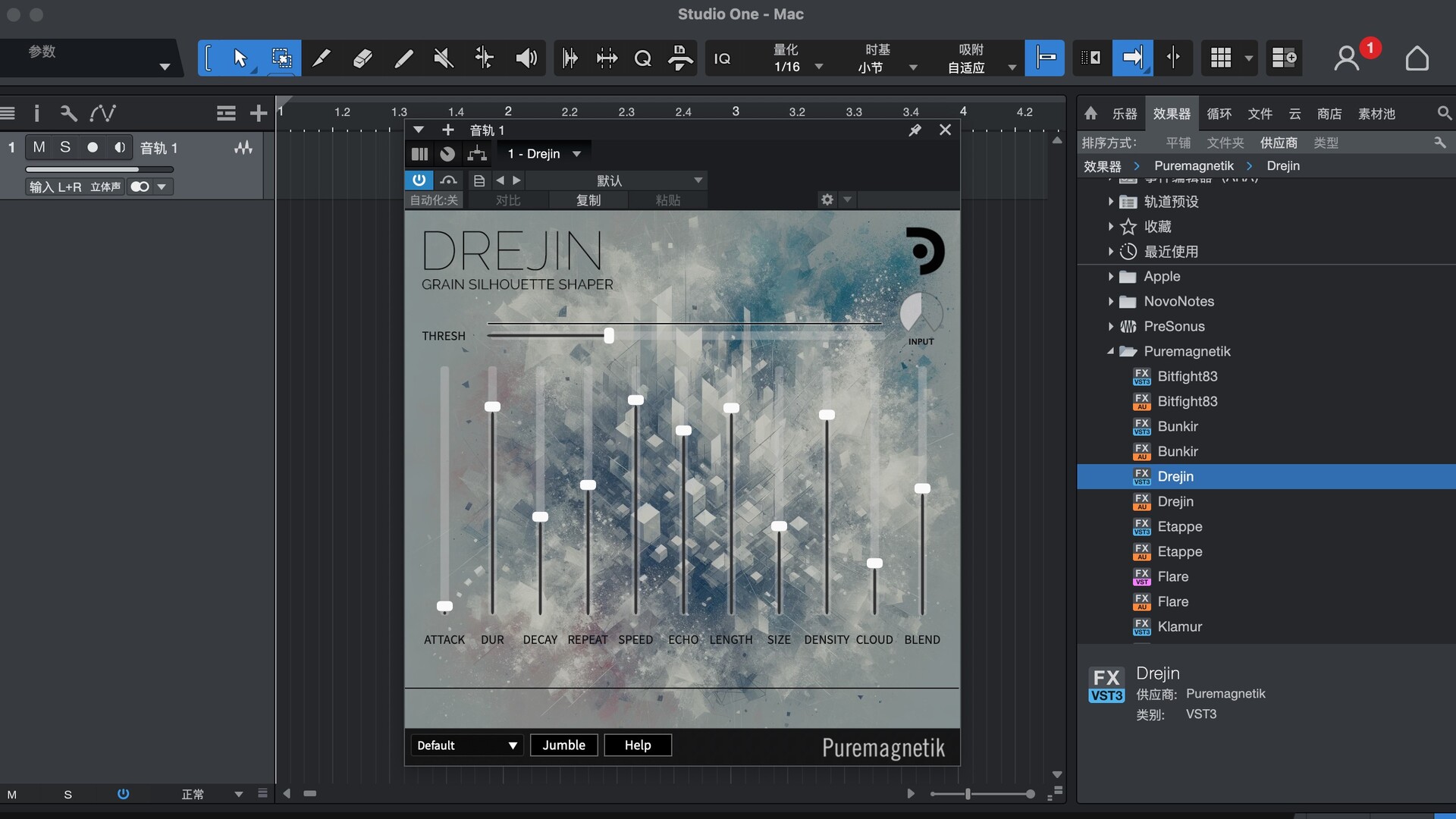Image resolution: width=1456 pixels, height=819 pixels.
Task: Switch to the 商店 browser tab
Action: 1329,114
